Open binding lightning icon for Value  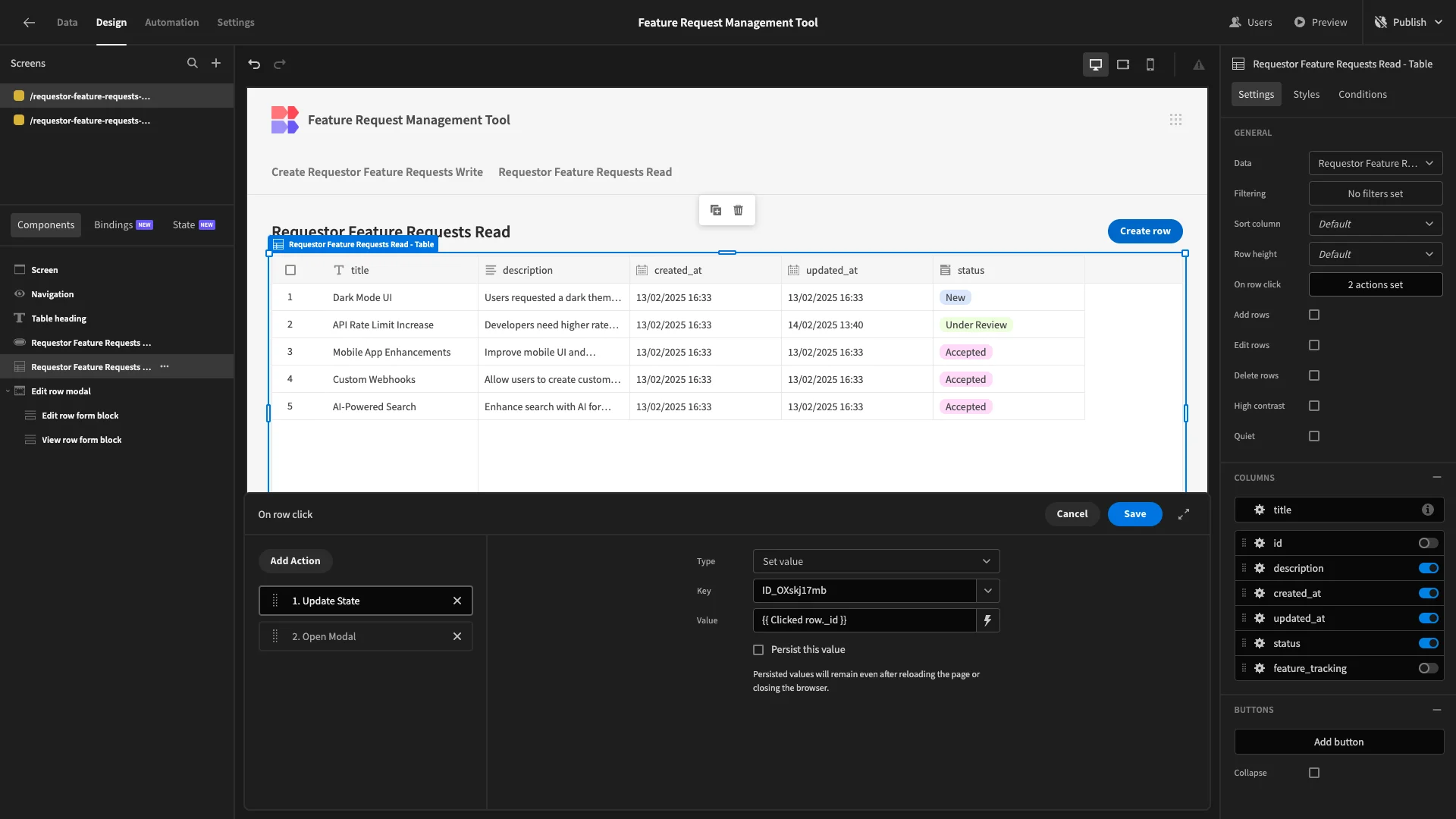click(x=988, y=620)
